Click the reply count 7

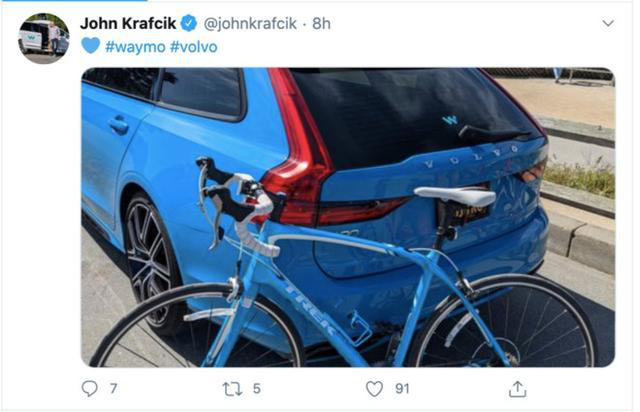click(x=113, y=389)
